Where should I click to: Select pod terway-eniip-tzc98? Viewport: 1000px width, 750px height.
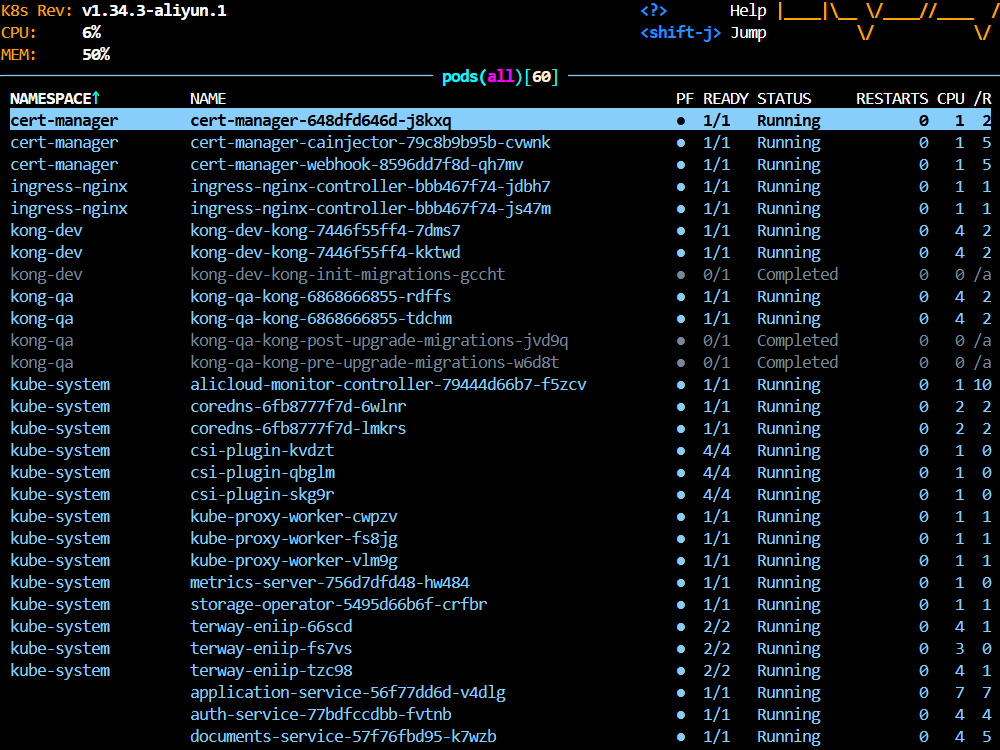pos(500,670)
